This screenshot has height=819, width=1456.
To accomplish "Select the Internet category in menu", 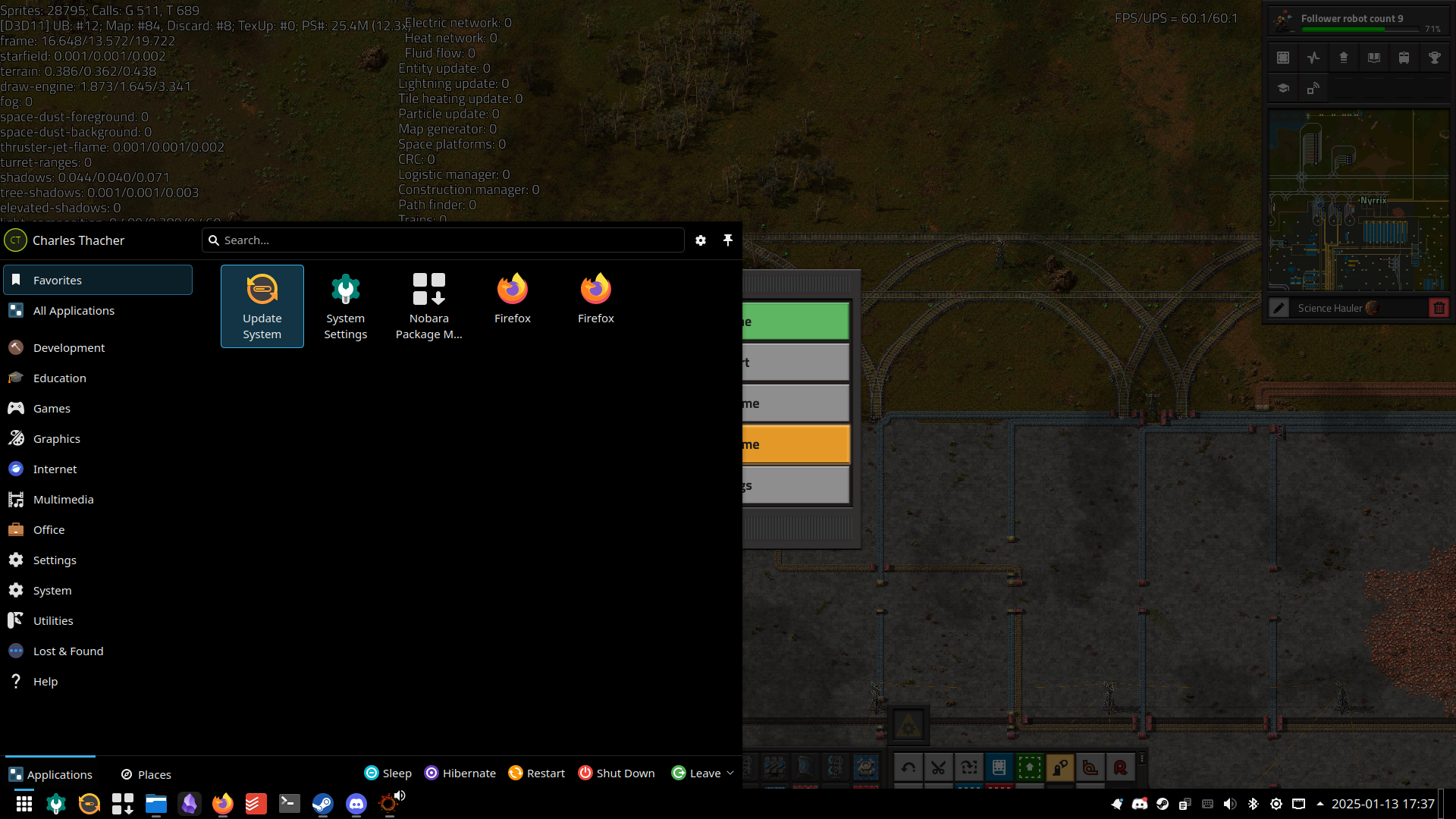I will [x=54, y=468].
